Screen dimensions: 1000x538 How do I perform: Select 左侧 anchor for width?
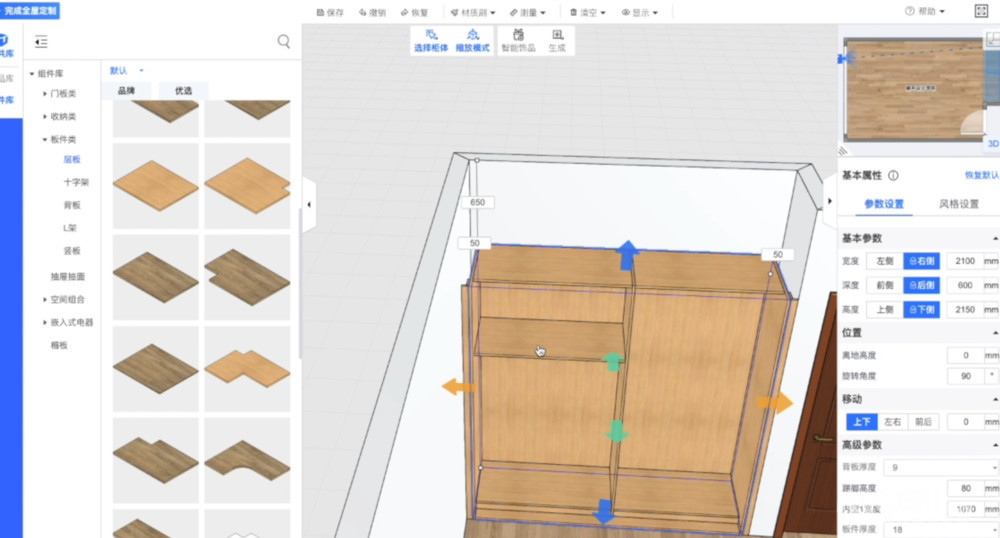pyautogui.click(x=884, y=261)
